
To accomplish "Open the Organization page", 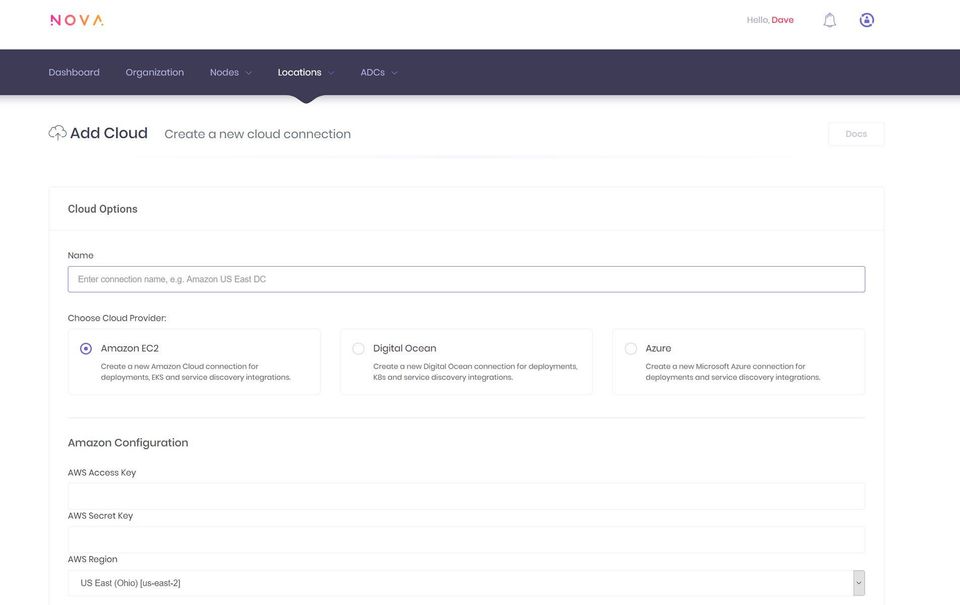I will 155,72.
